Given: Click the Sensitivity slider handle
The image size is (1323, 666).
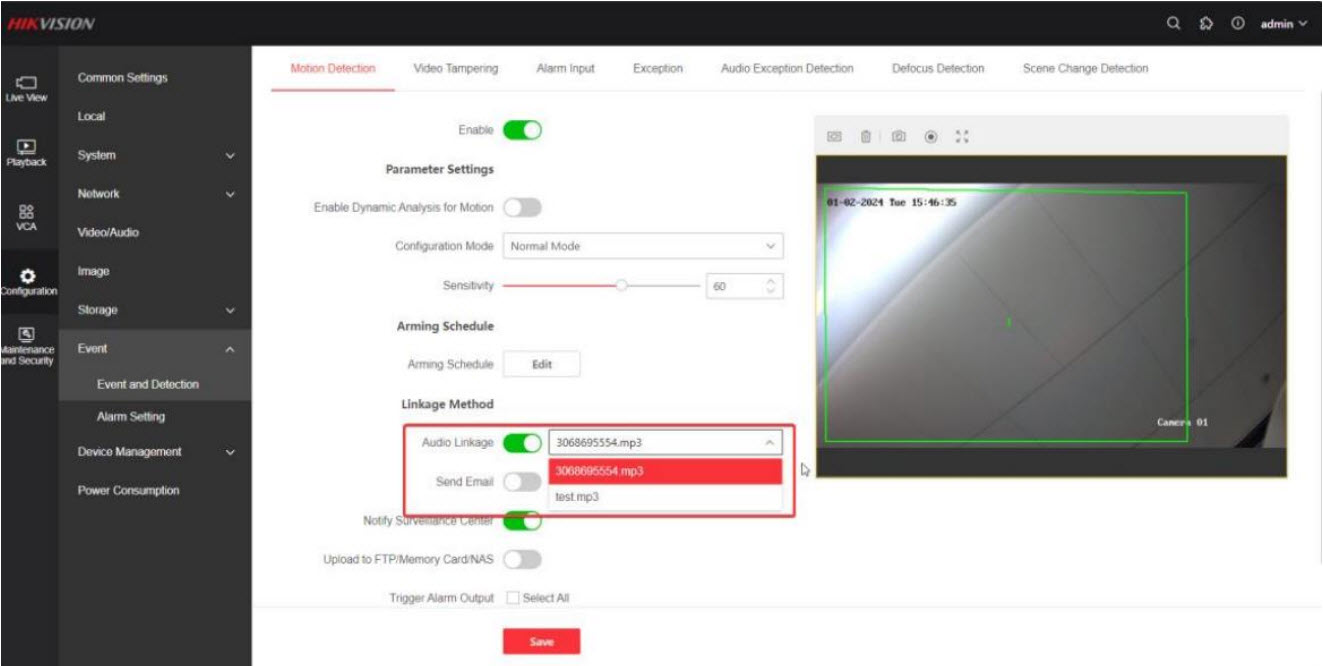Looking at the screenshot, I should click(622, 286).
